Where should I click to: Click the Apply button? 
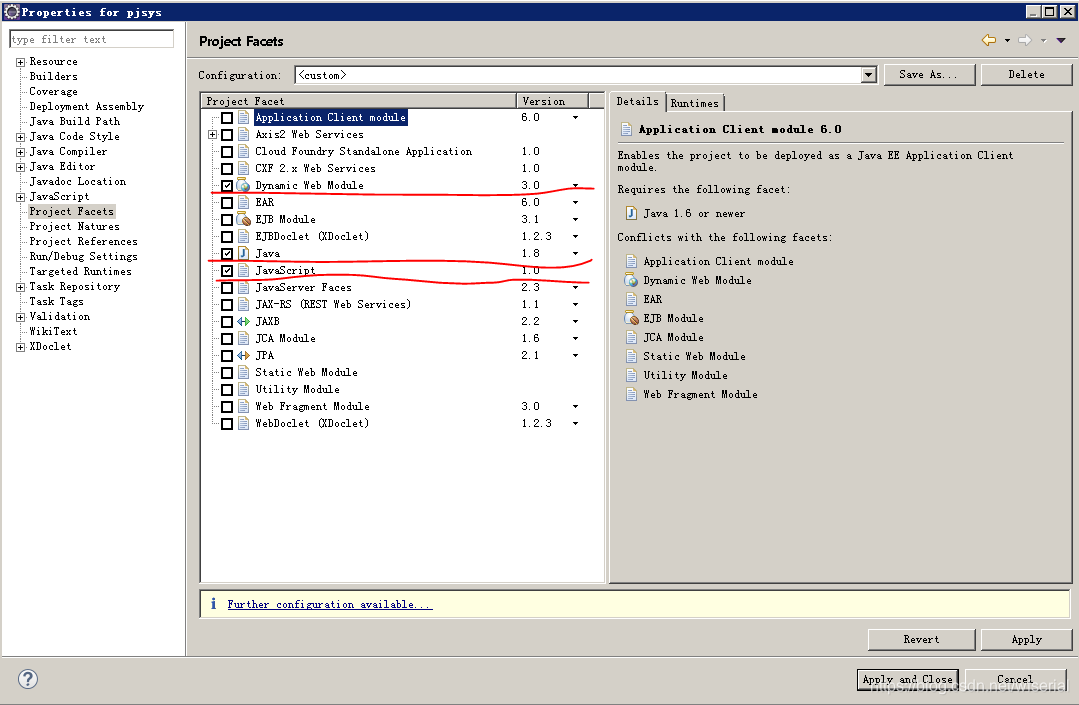point(1026,639)
